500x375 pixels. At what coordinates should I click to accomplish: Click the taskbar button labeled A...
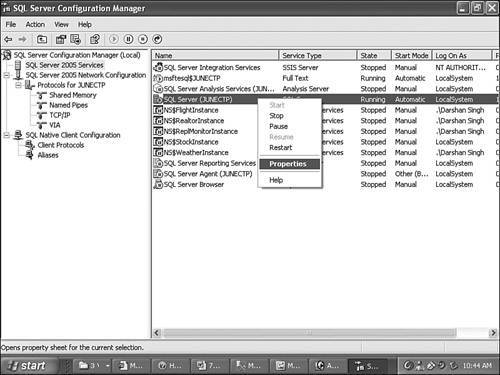pyautogui.click(x=327, y=366)
